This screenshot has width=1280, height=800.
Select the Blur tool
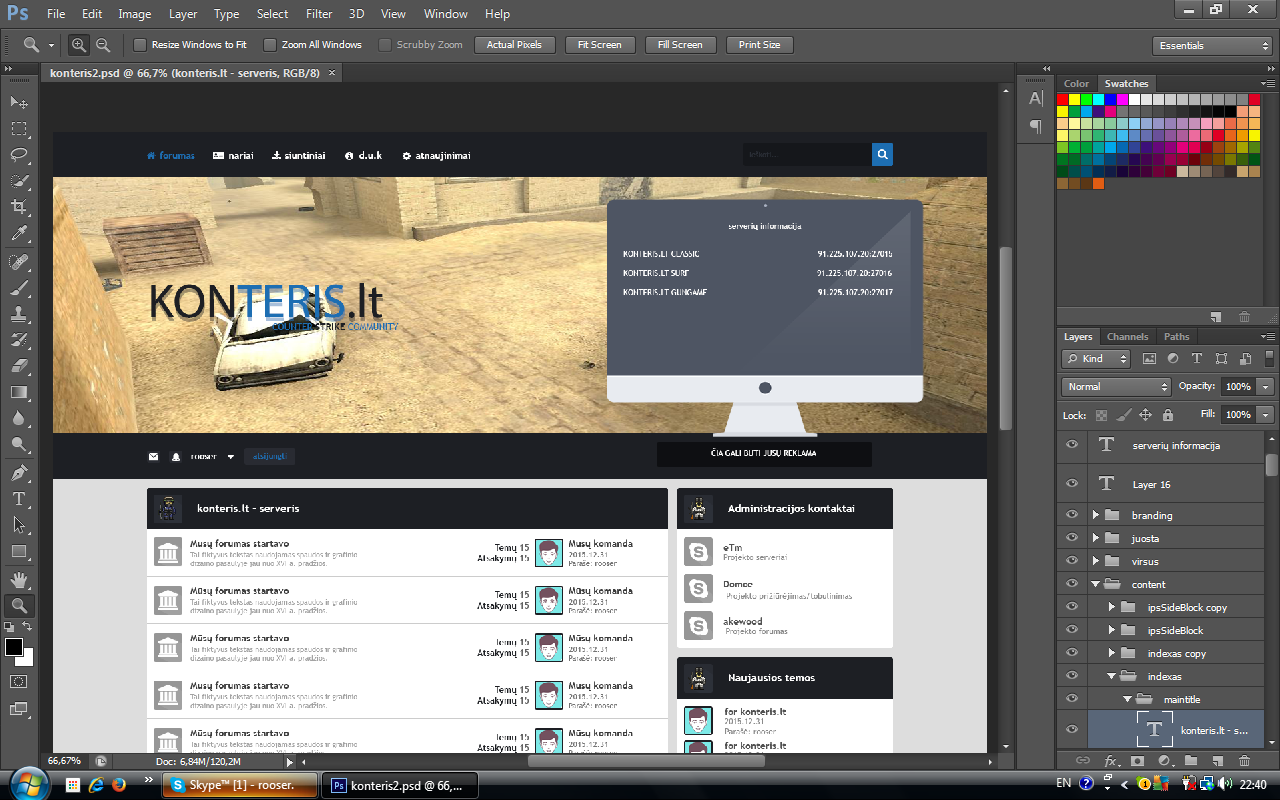18,418
